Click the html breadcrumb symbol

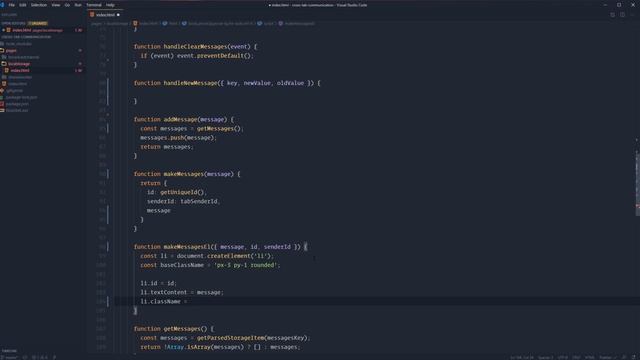pyautogui.click(x=170, y=24)
